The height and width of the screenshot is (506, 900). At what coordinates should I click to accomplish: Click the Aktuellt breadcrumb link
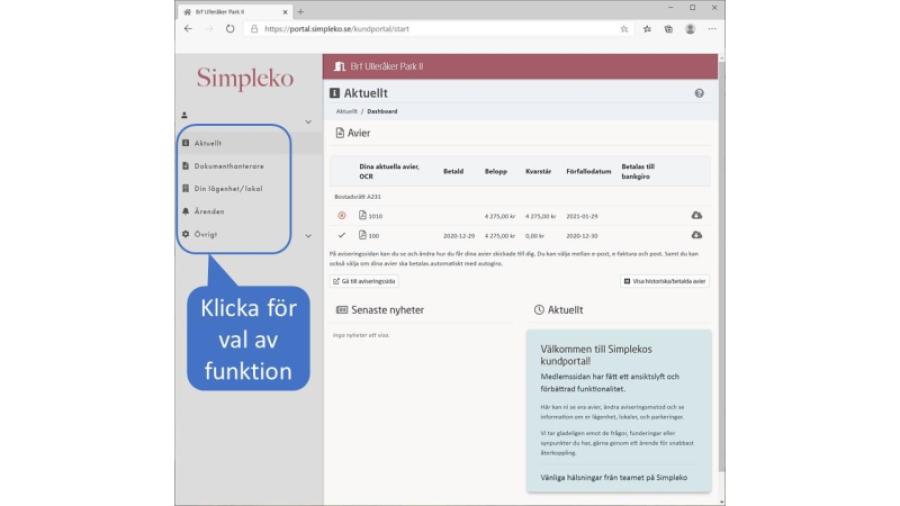point(346,111)
